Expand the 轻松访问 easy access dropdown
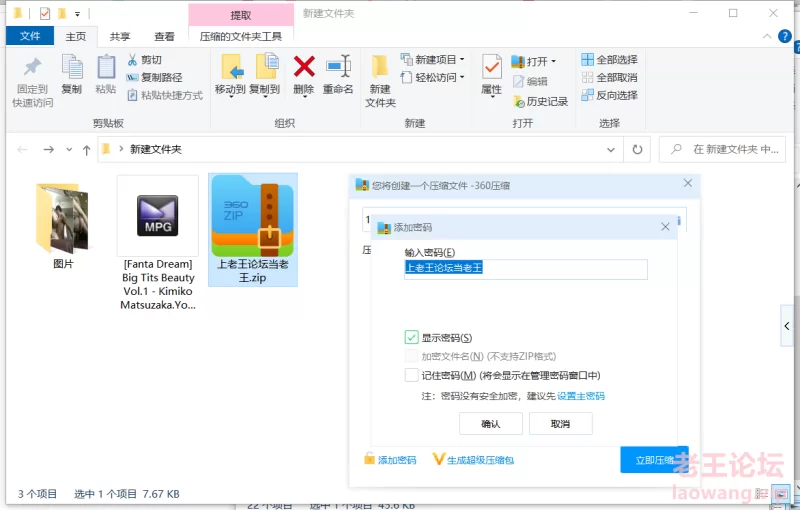Image resolution: width=800 pixels, height=510 pixels. pyautogui.click(x=462, y=78)
